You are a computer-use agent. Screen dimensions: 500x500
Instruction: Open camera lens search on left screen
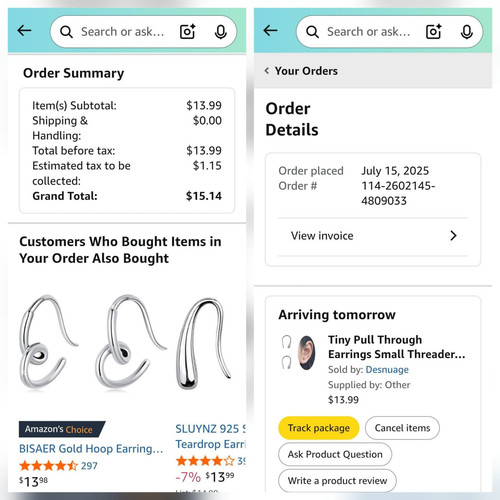[x=188, y=32]
